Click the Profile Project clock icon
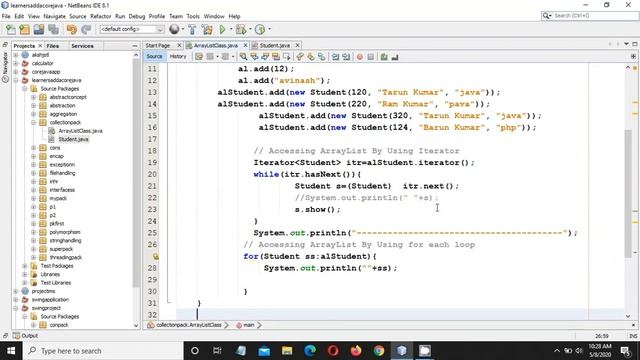 tap(260, 29)
